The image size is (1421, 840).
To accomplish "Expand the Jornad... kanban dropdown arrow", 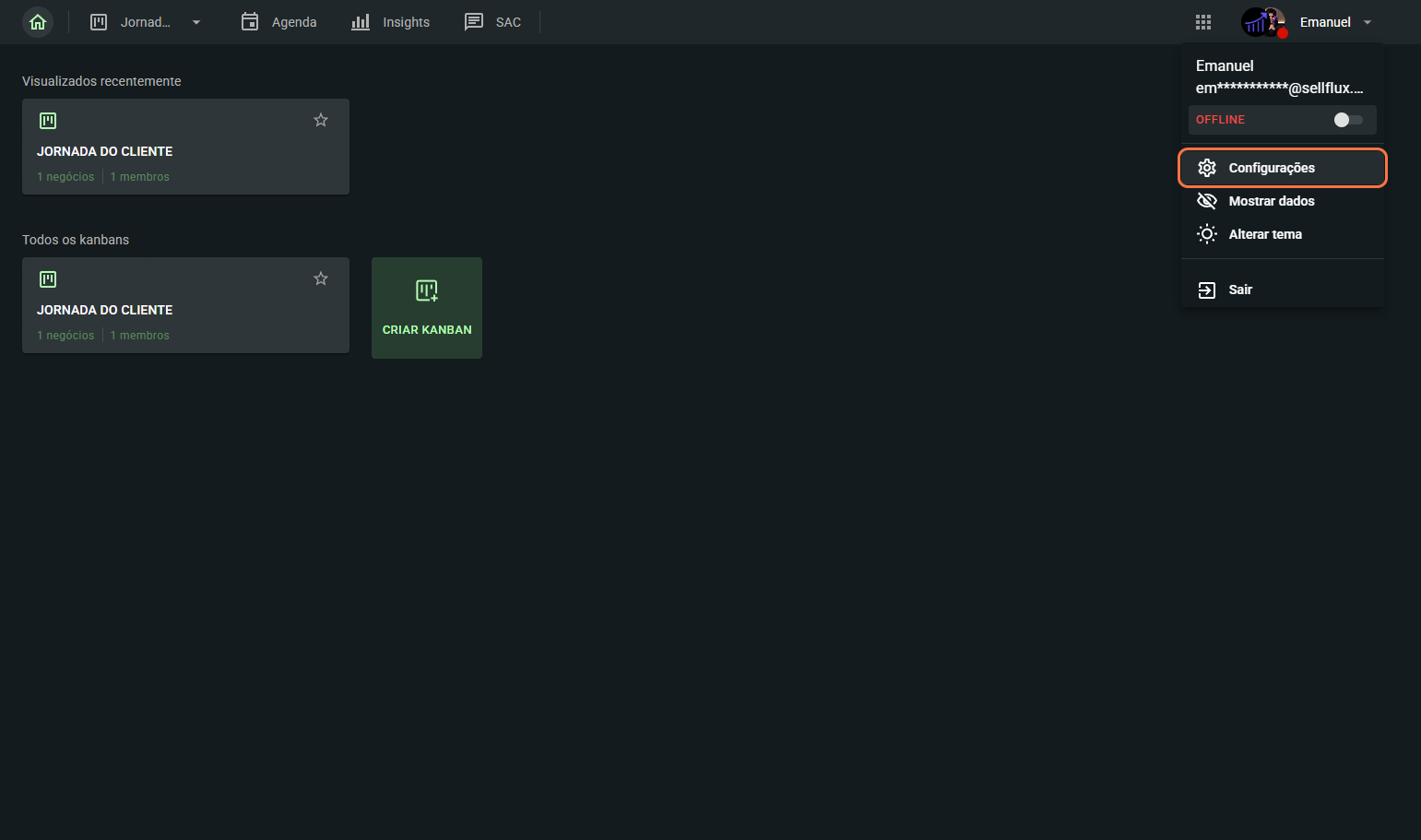I will tap(196, 22).
